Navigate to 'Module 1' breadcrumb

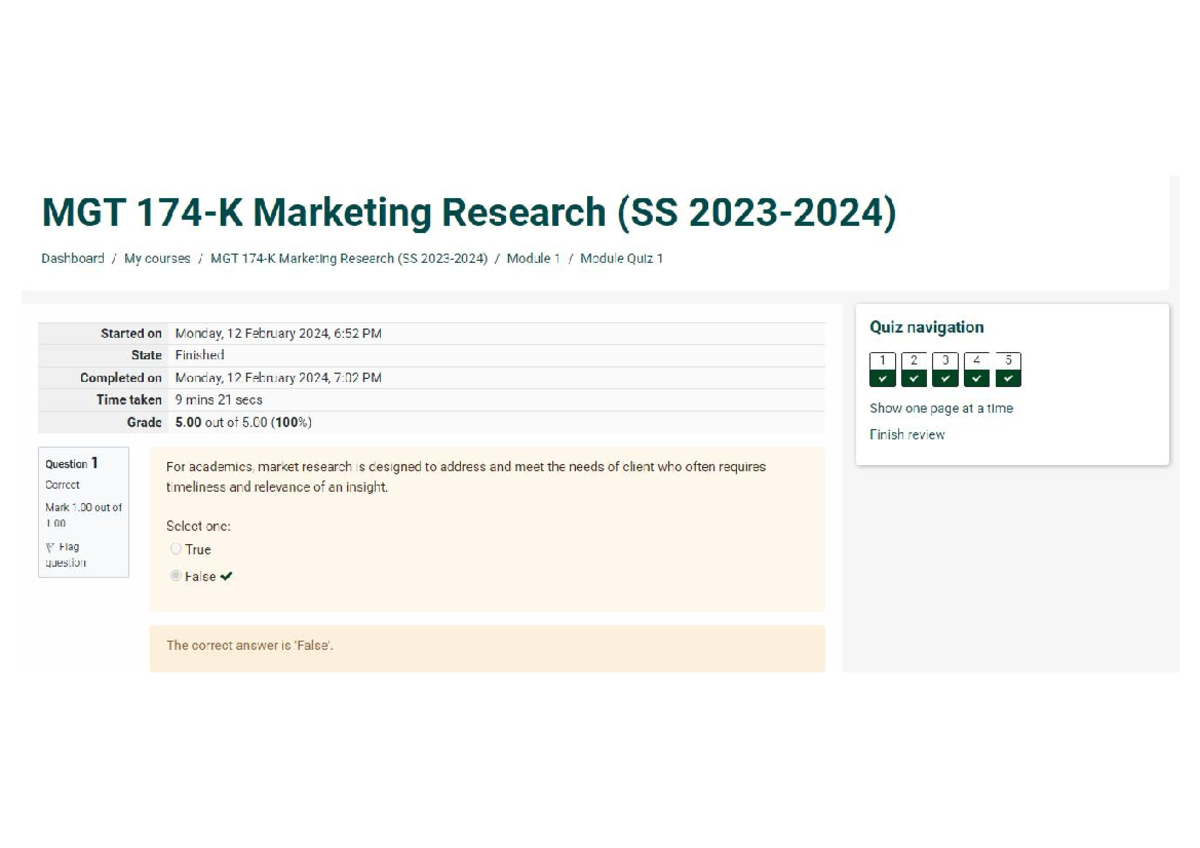tap(534, 258)
